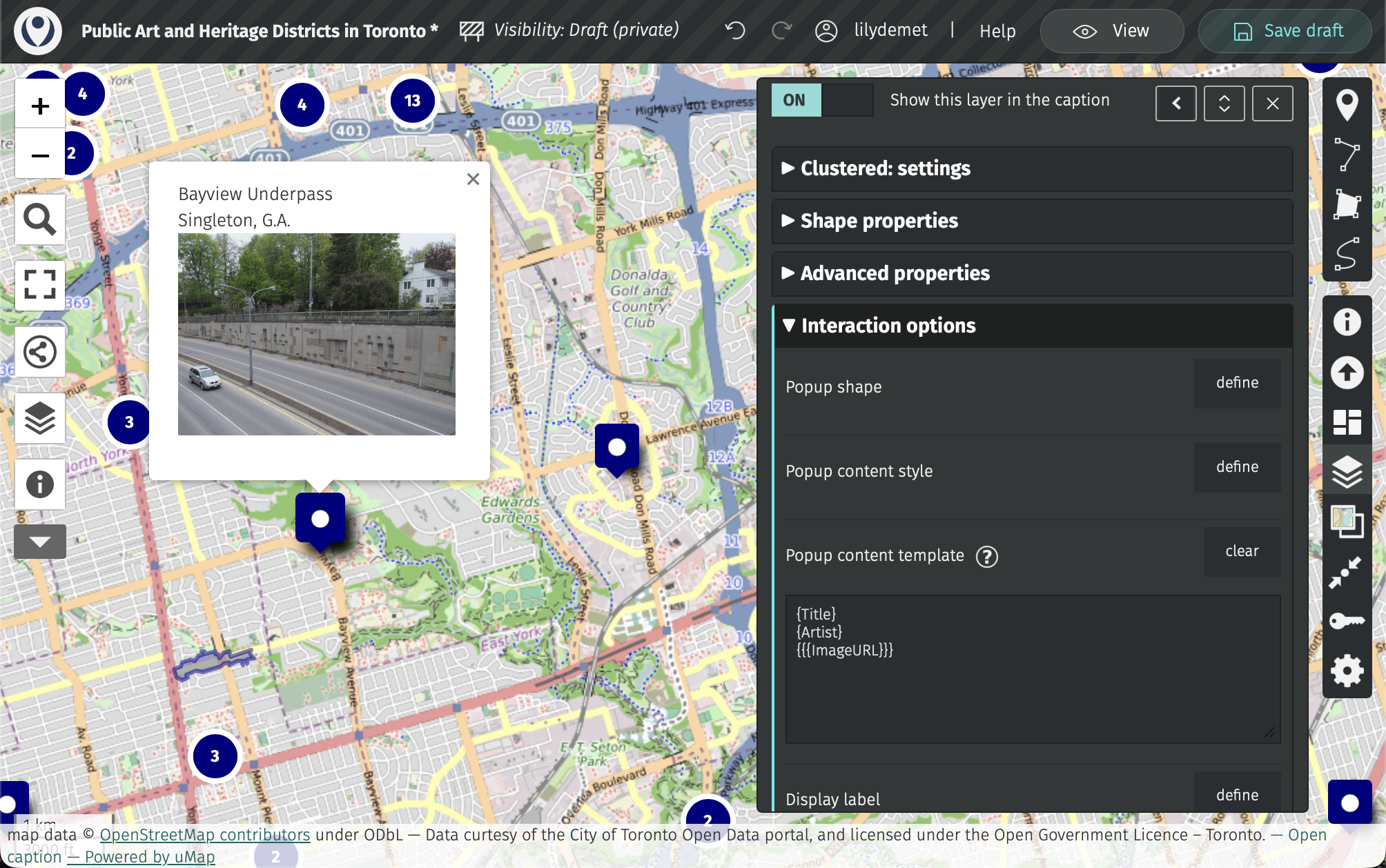The height and width of the screenshot is (868, 1386).
Task: Select the draw polyline tool
Action: [1347, 154]
